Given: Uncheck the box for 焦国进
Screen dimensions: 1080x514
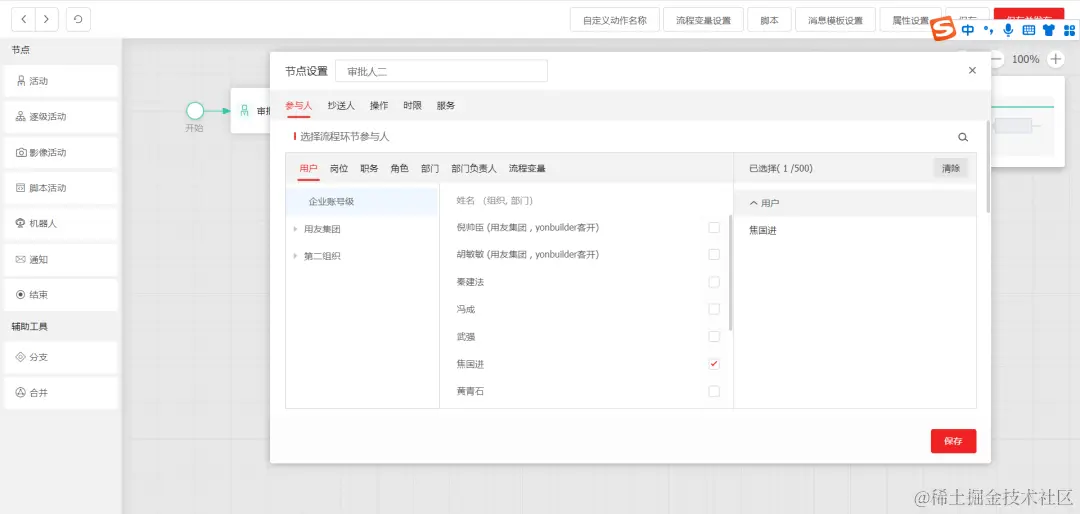Looking at the screenshot, I should pos(714,364).
